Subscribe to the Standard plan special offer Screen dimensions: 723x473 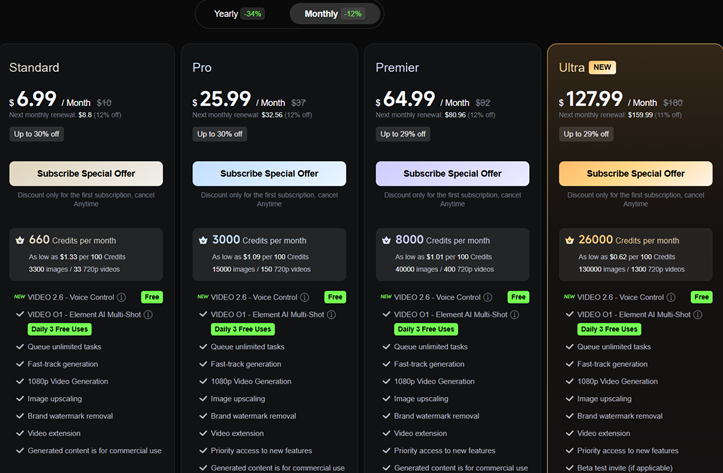(86, 173)
